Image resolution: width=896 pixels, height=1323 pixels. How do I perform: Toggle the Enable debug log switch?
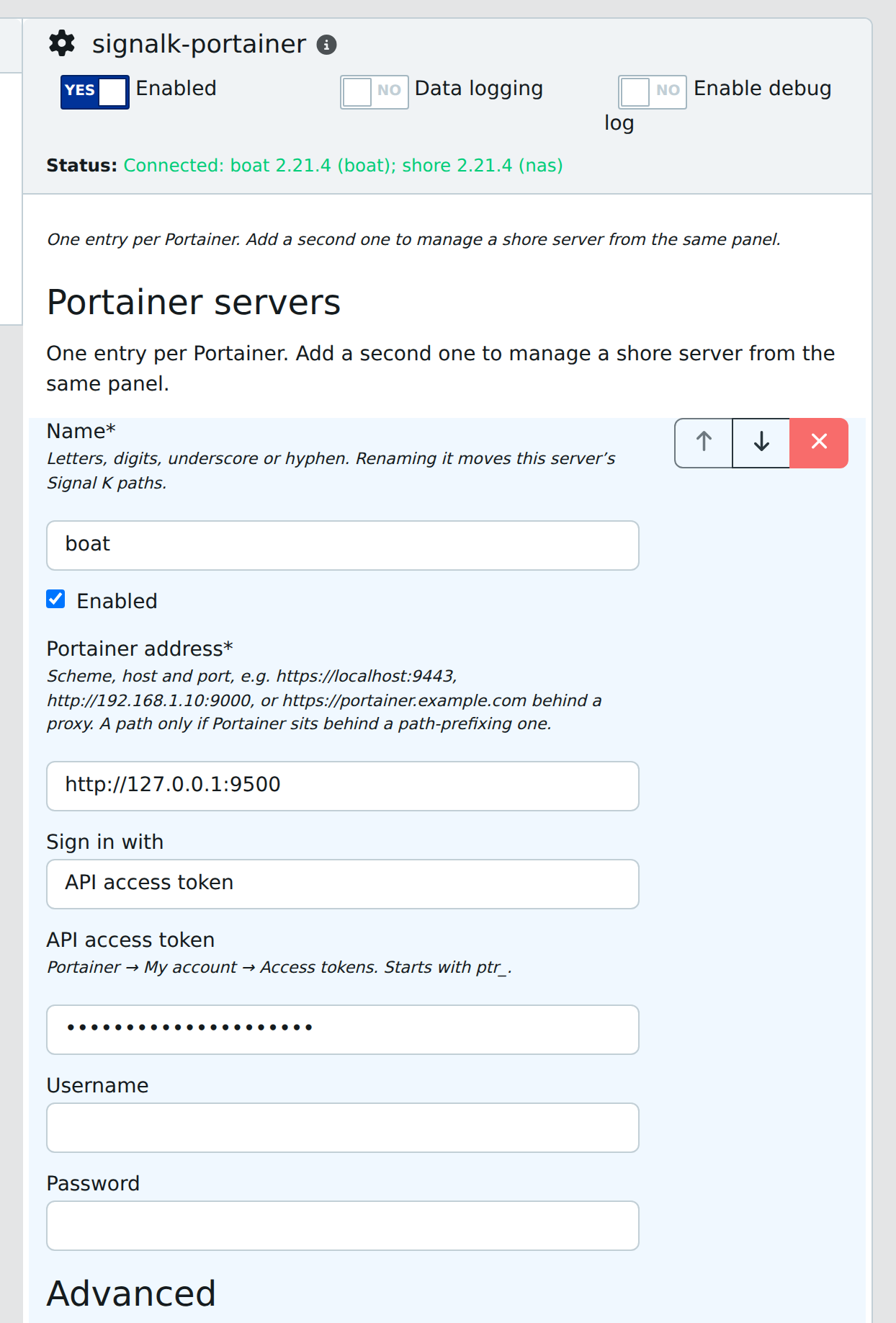pos(653,92)
